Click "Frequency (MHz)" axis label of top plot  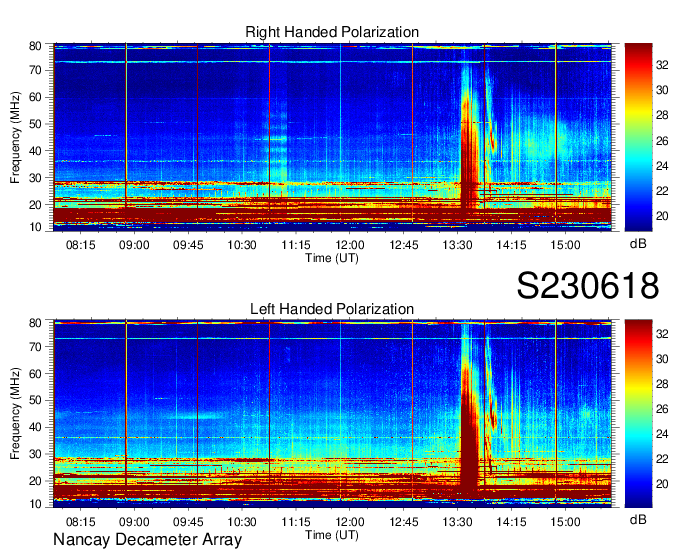[x=16, y=137]
